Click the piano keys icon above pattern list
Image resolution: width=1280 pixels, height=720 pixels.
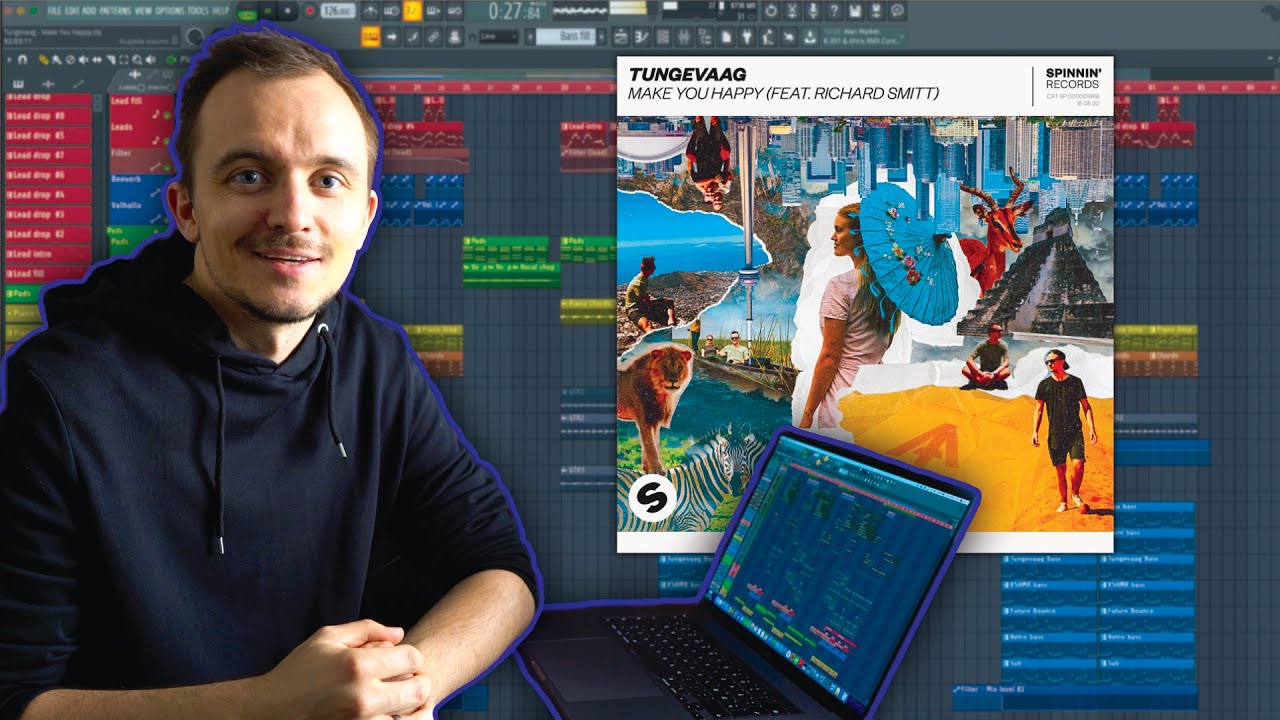point(17,82)
